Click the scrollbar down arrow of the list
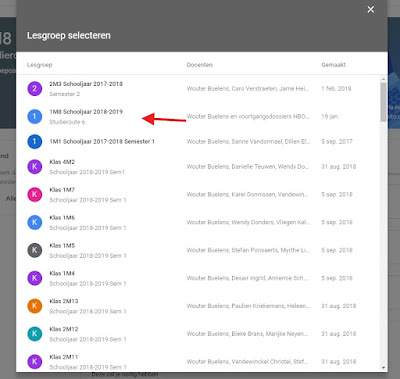The height and width of the screenshot is (379, 400). click(383, 368)
